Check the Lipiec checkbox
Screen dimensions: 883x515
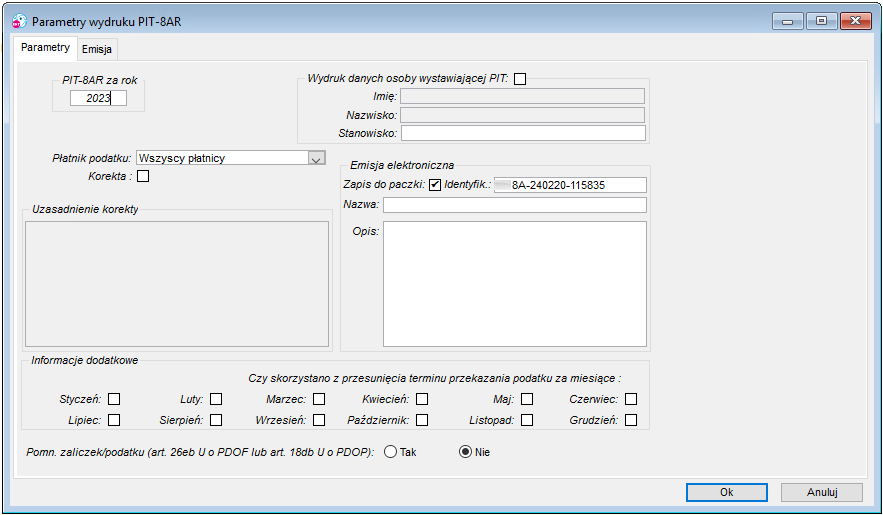pos(114,420)
